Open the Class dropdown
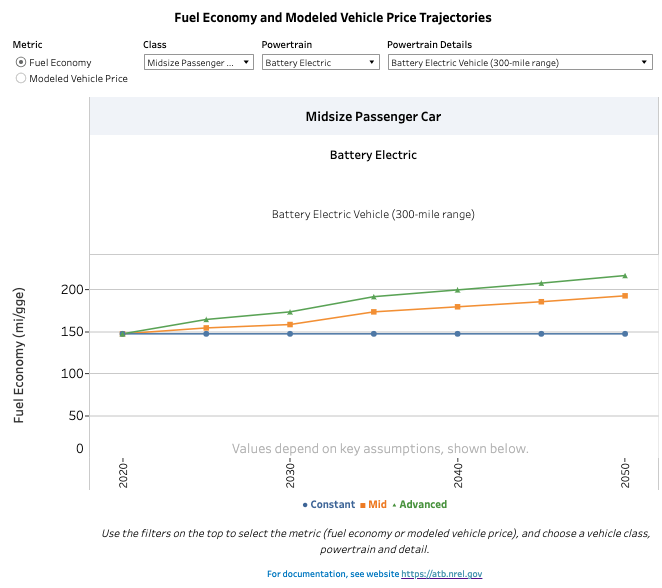Image resolution: width=662 pixels, height=588 pixels. coord(198,62)
